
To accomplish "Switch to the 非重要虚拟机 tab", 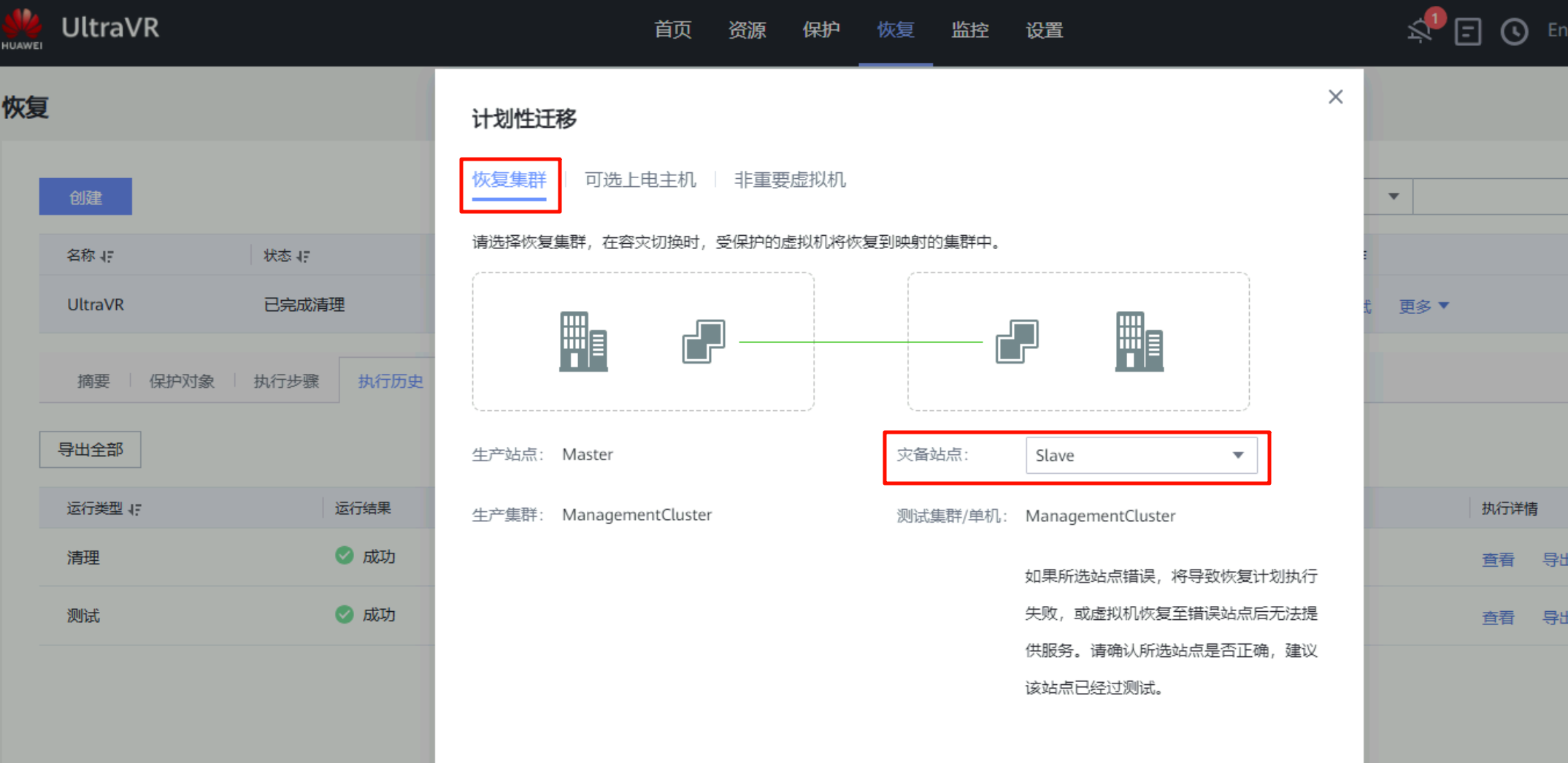I will coord(790,180).
